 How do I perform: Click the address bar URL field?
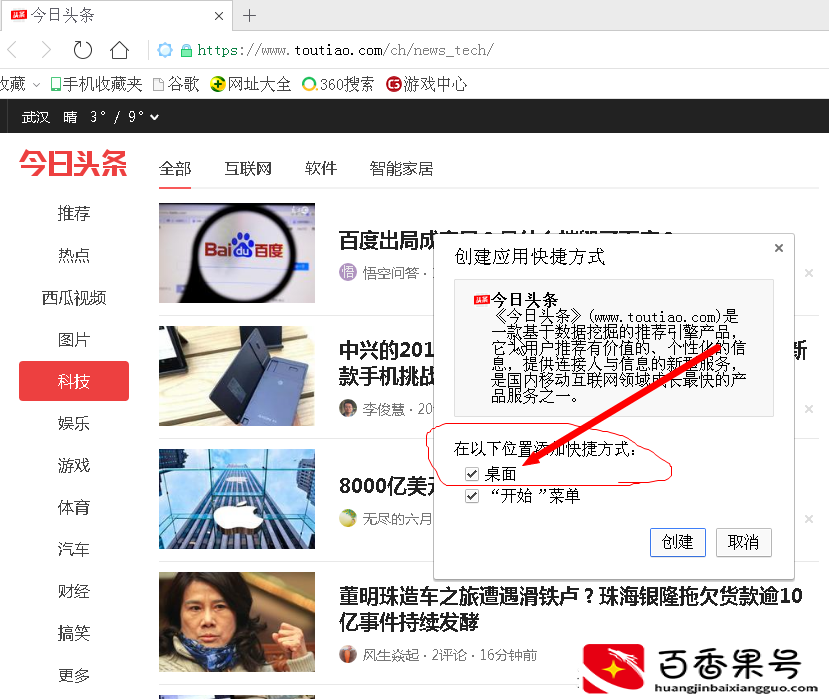[345, 50]
